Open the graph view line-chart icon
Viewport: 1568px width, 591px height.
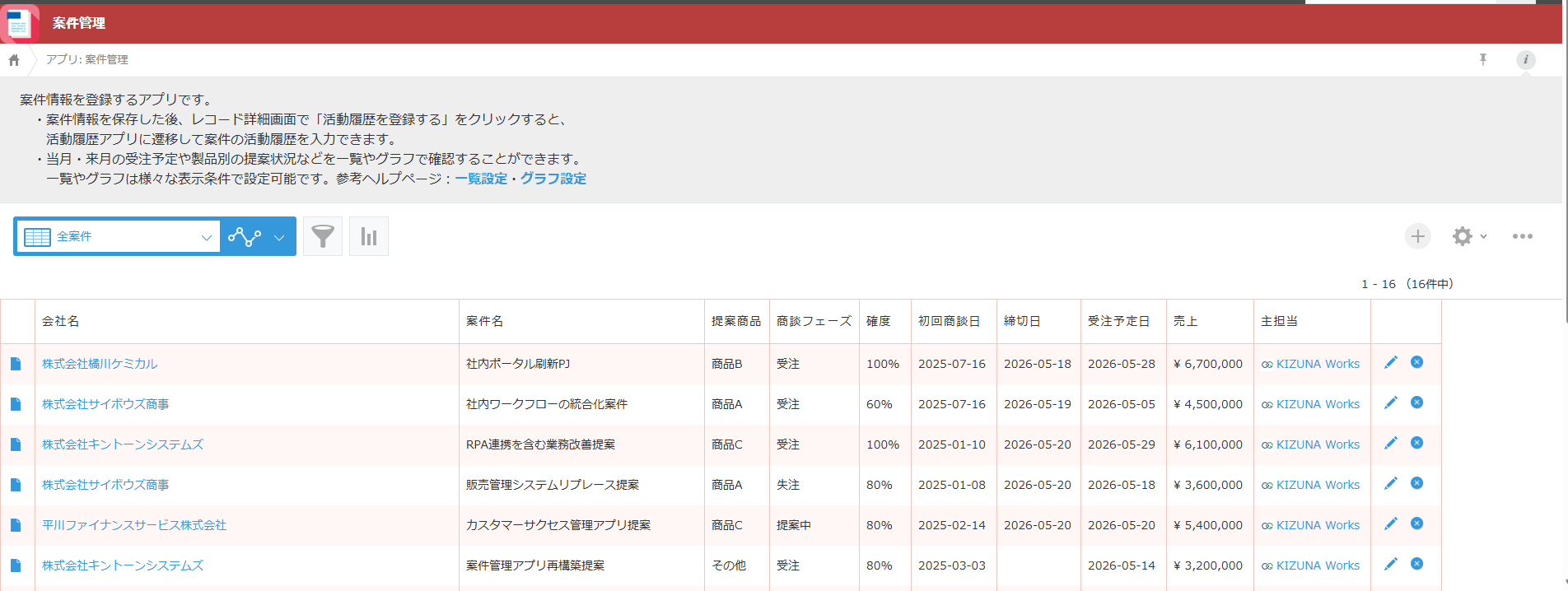click(245, 237)
